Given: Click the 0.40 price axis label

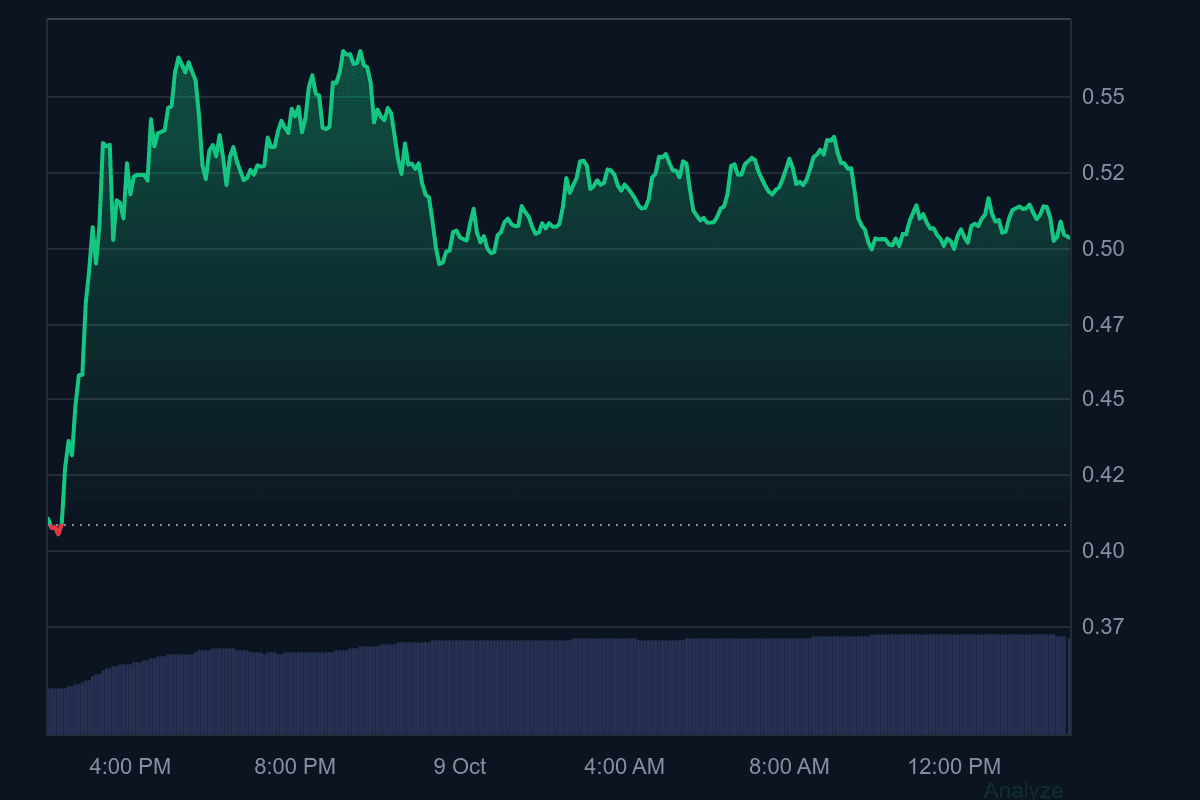Looking at the screenshot, I should pos(1103,551).
